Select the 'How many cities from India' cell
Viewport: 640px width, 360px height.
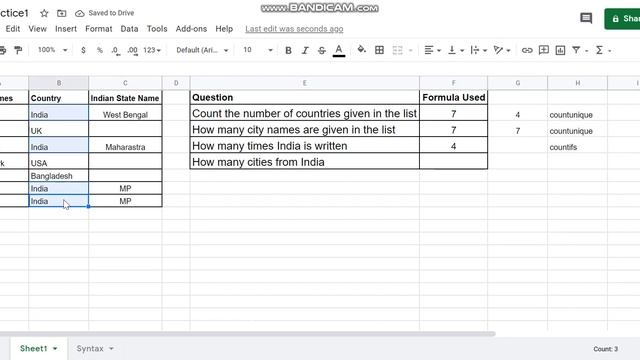304,162
